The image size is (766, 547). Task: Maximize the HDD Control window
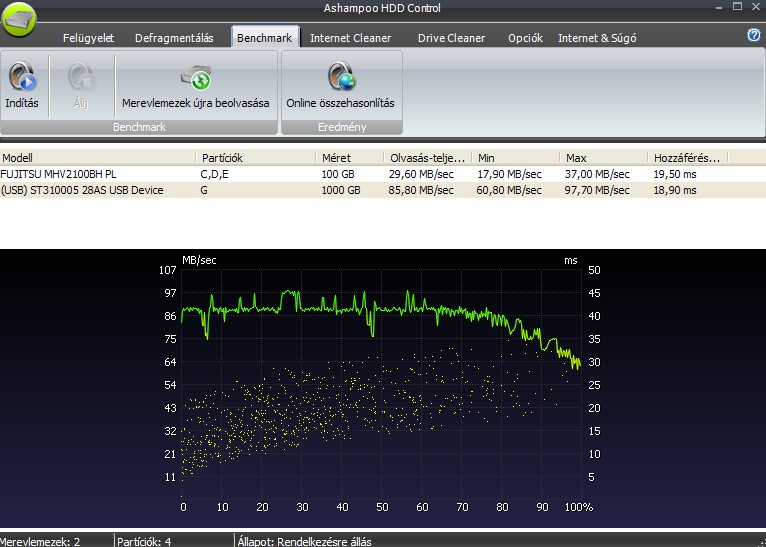tap(738, 6)
